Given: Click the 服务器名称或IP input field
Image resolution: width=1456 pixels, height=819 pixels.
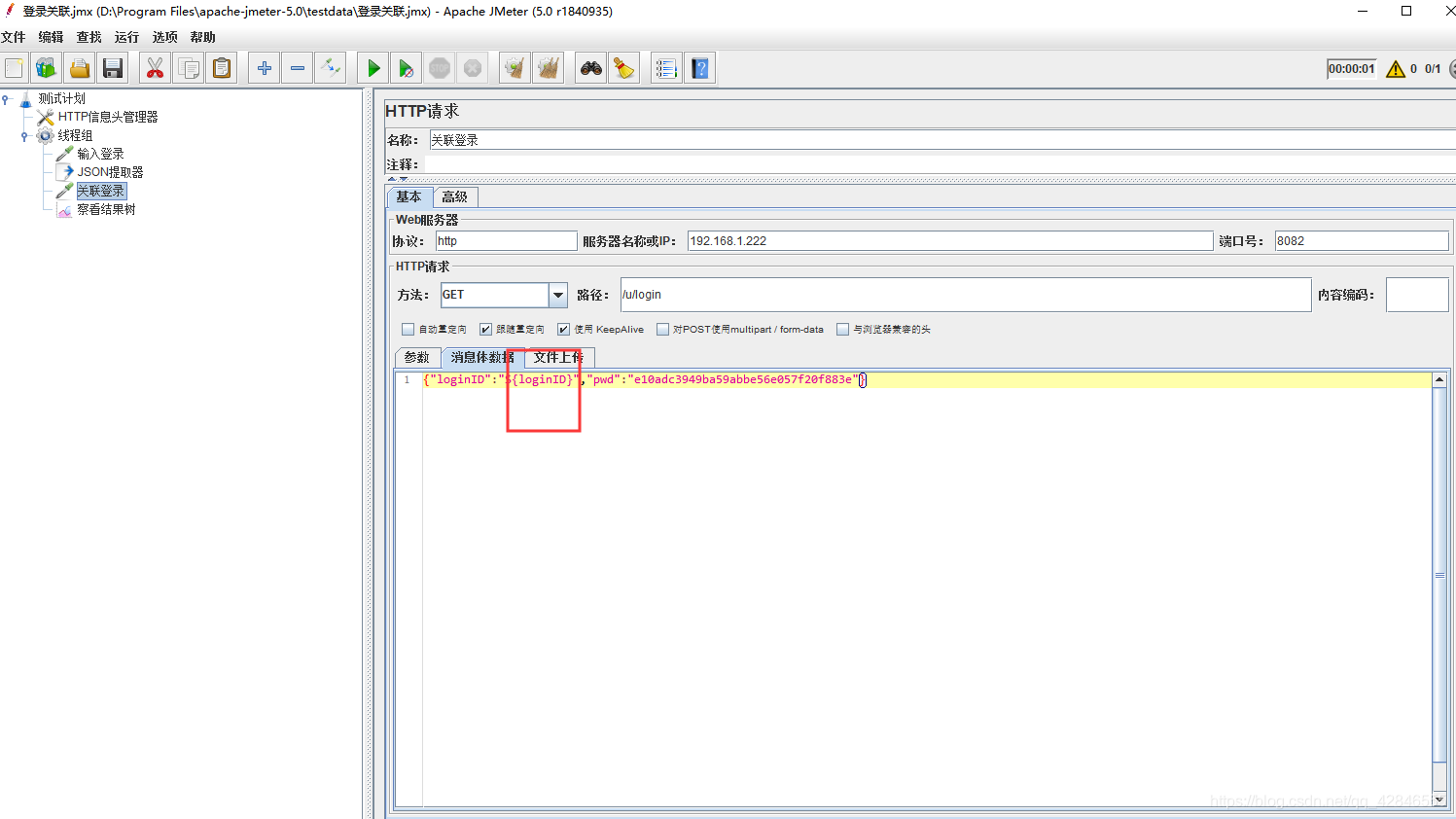Looking at the screenshot, I should point(950,241).
